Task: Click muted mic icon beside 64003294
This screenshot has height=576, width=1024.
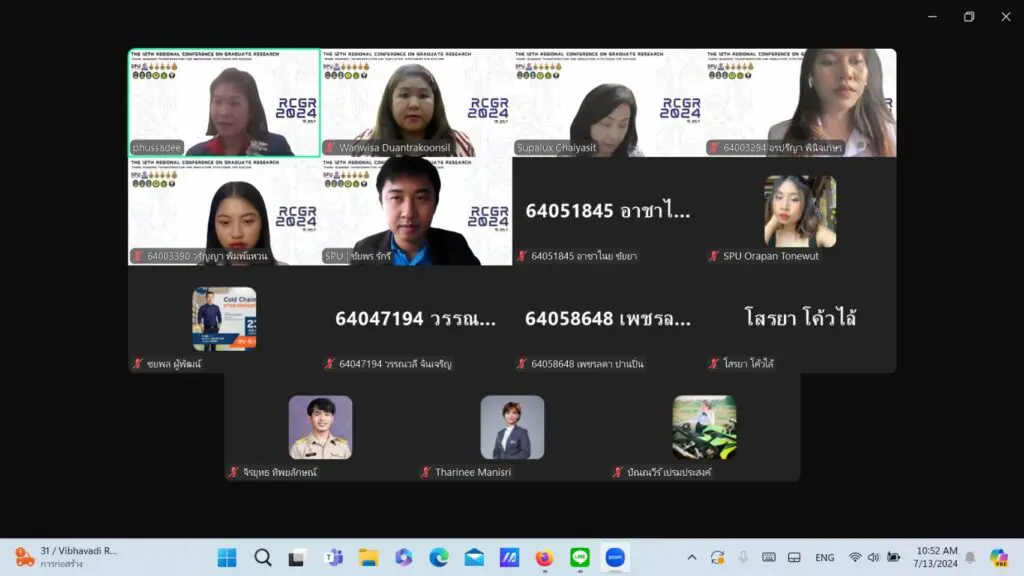Action: coord(714,148)
